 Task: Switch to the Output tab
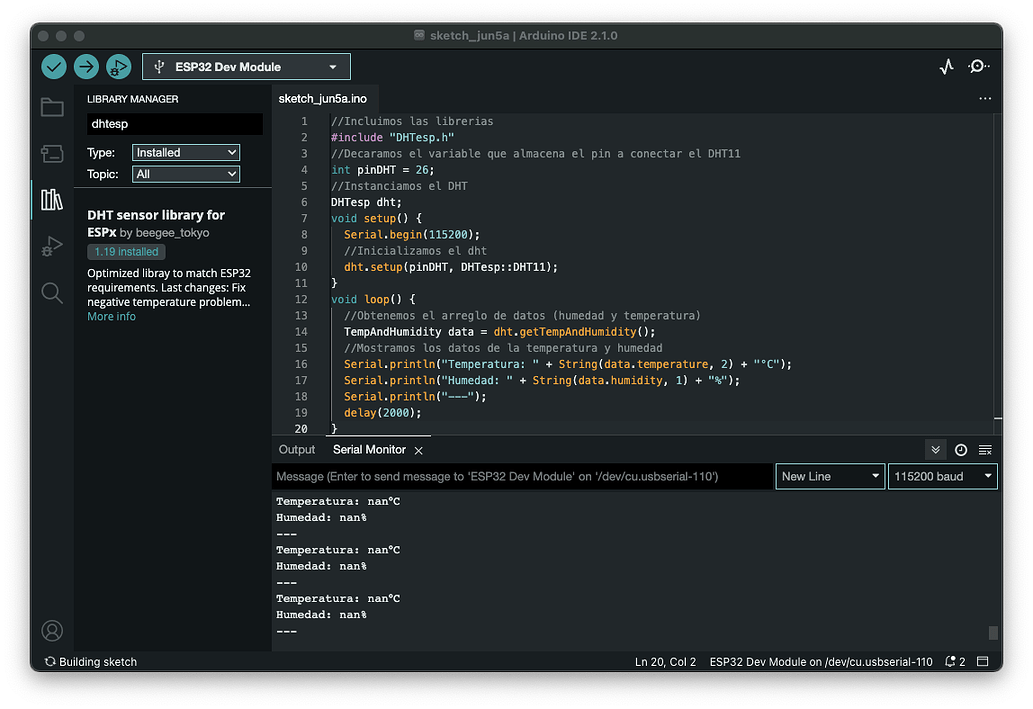pyautogui.click(x=297, y=450)
